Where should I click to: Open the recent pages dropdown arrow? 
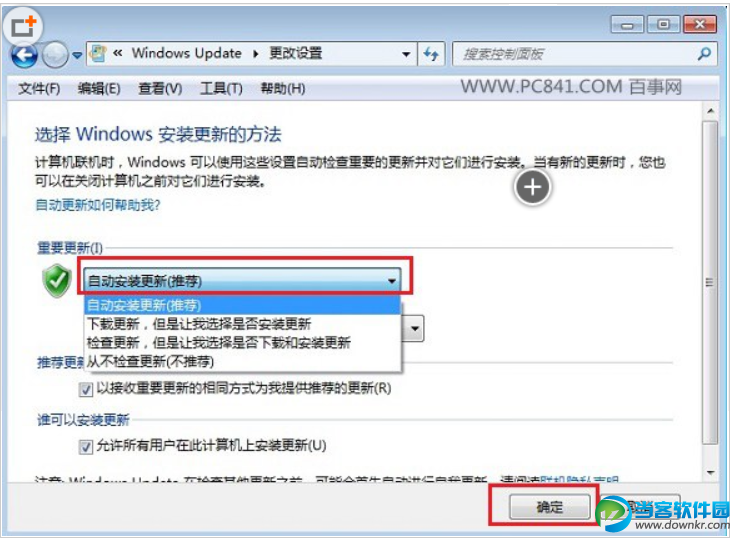coord(77,55)
